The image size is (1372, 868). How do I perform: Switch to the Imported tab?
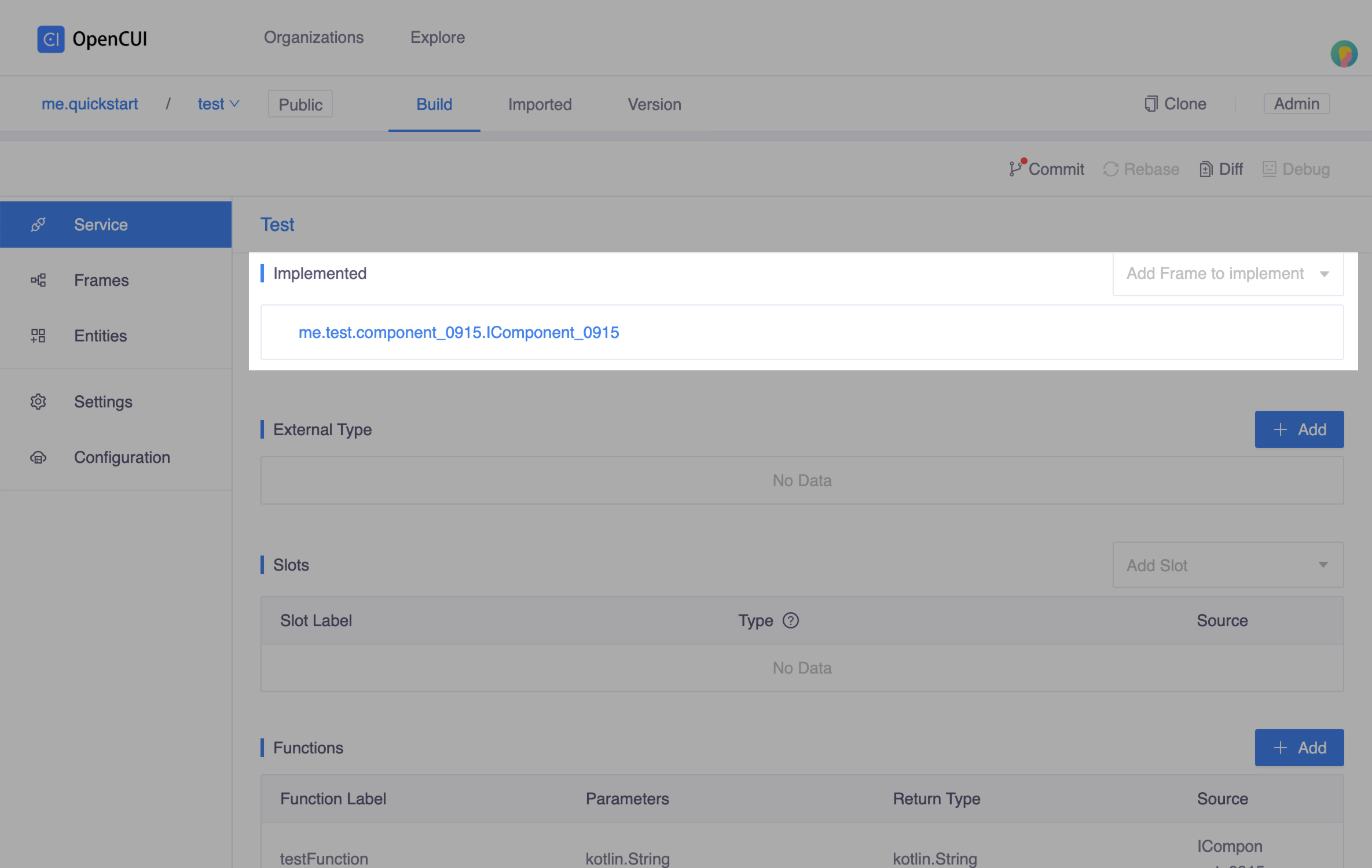[539, 104]
